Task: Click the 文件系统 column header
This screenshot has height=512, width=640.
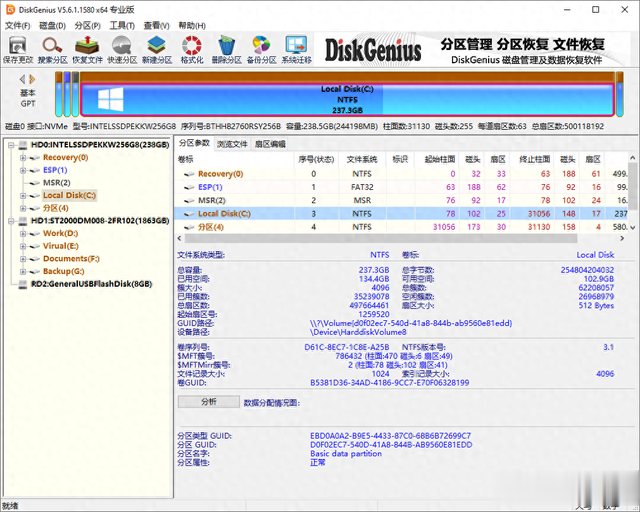Action: click(362, 159)
